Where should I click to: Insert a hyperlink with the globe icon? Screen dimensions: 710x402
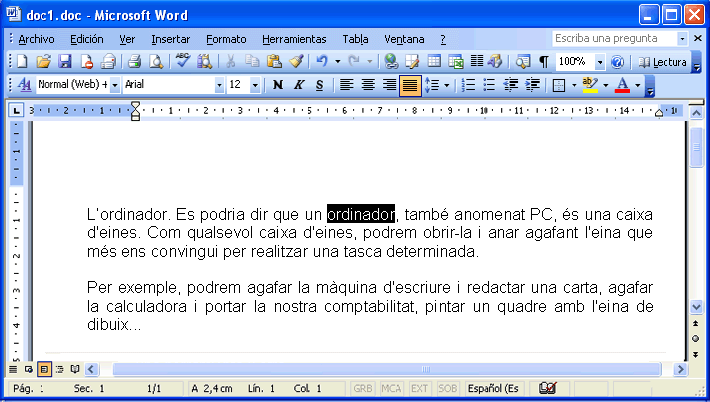391,62
